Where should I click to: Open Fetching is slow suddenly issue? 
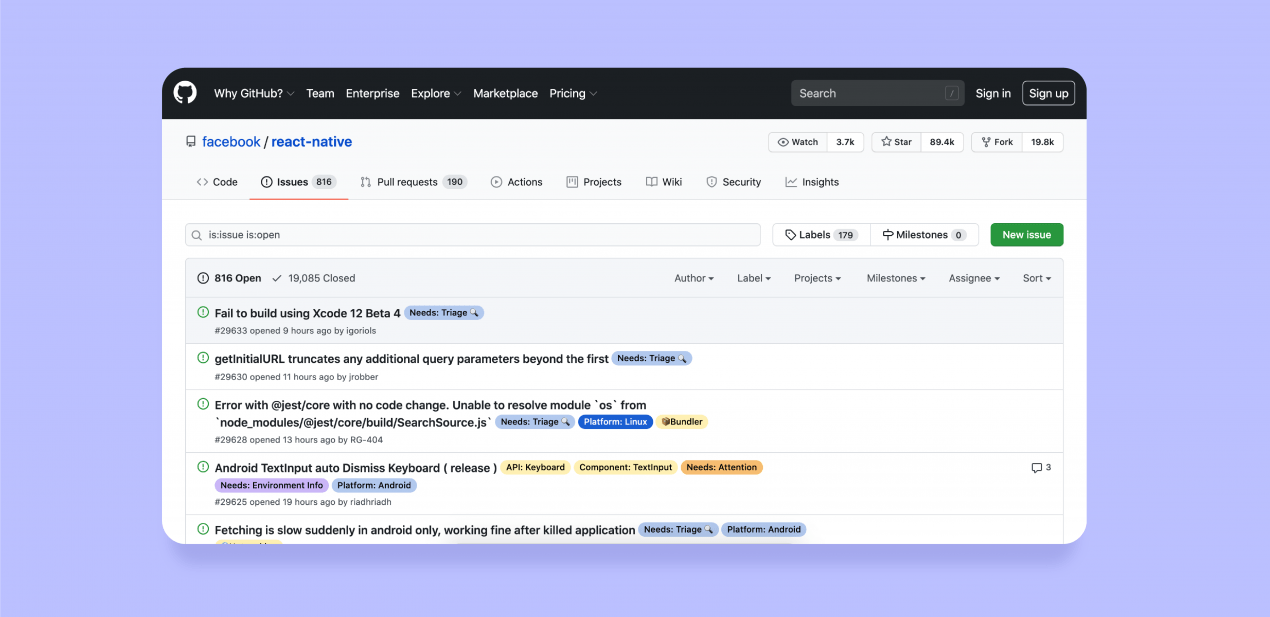[425, 530]
